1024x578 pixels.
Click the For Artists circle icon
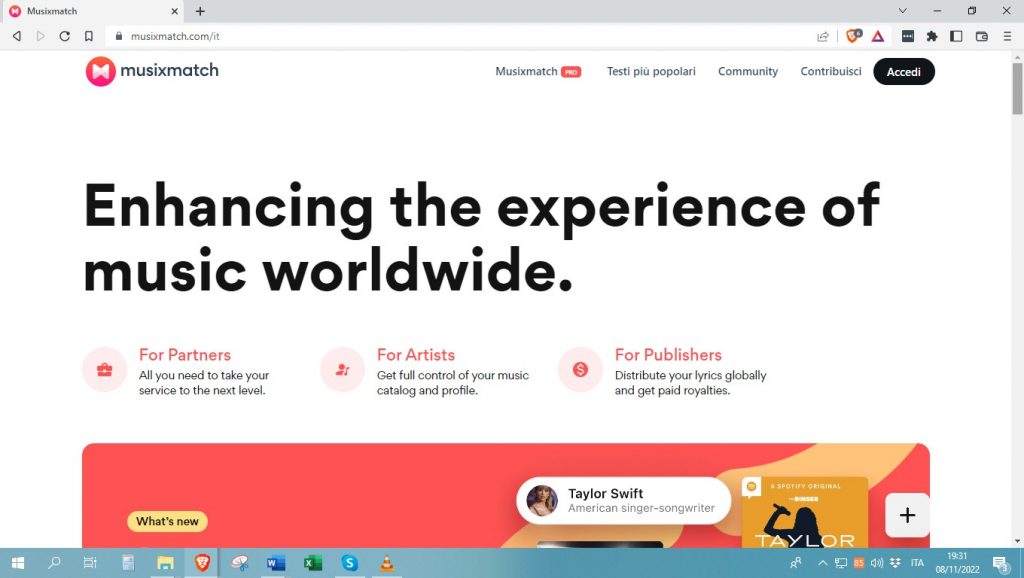point(342,370)
